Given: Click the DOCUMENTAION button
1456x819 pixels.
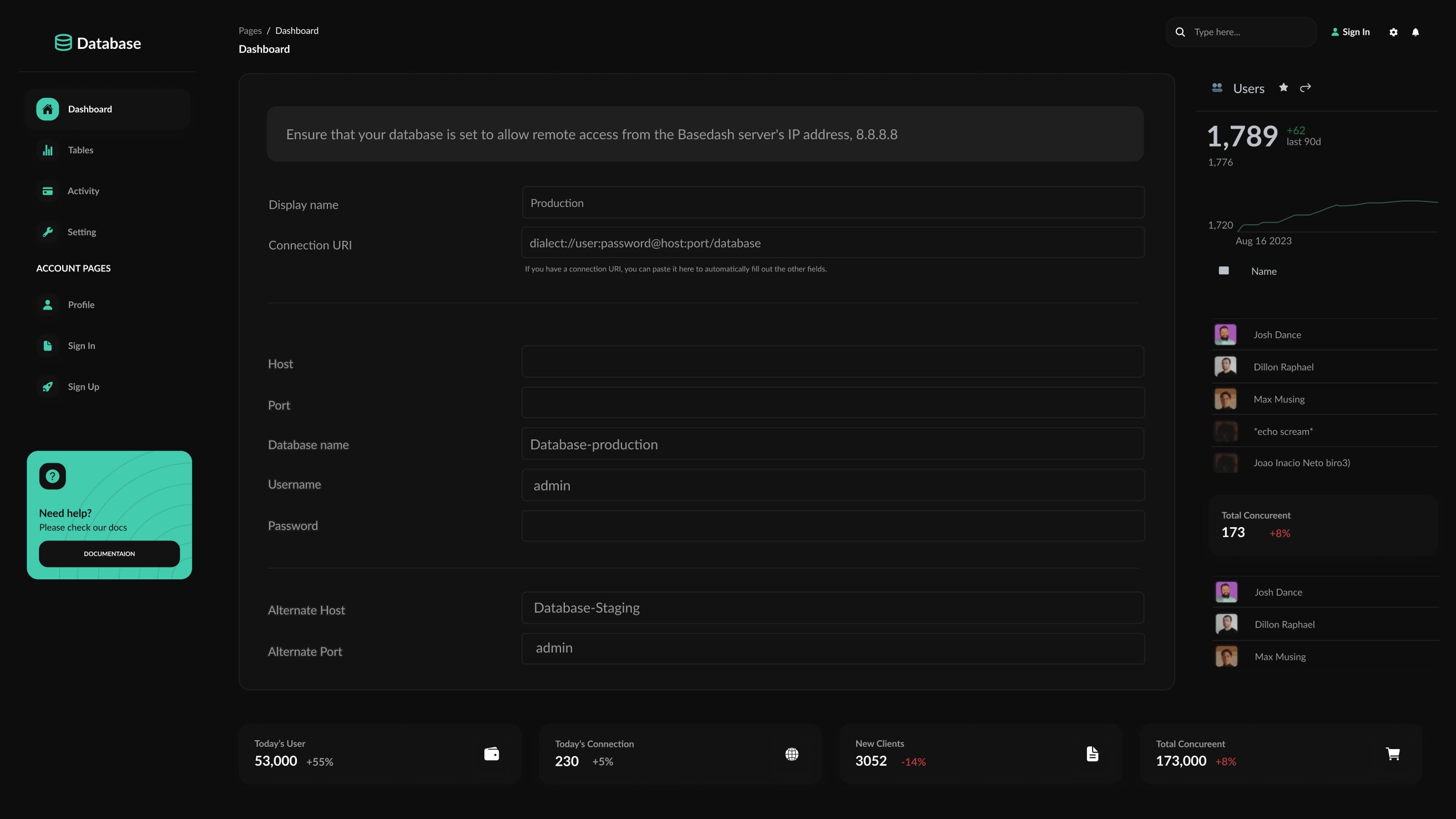Looking at the screenshot, I should (109, 554).
